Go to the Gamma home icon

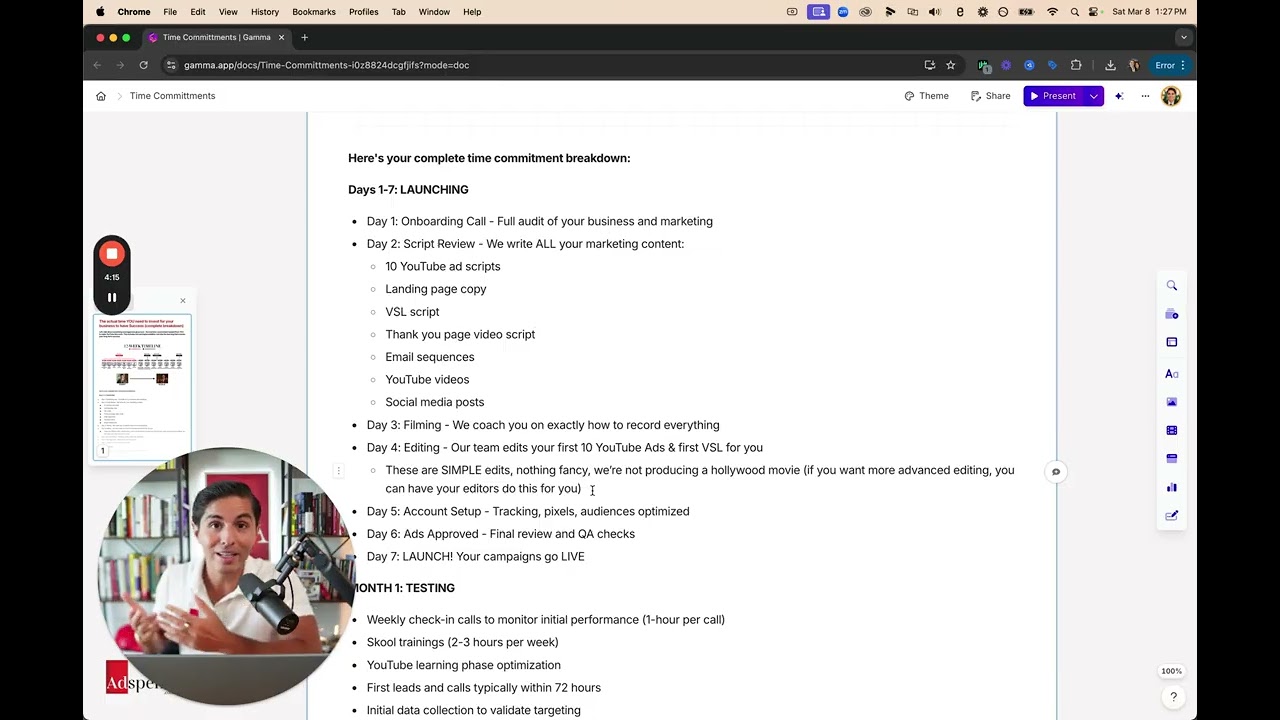[x=101, y=96]
